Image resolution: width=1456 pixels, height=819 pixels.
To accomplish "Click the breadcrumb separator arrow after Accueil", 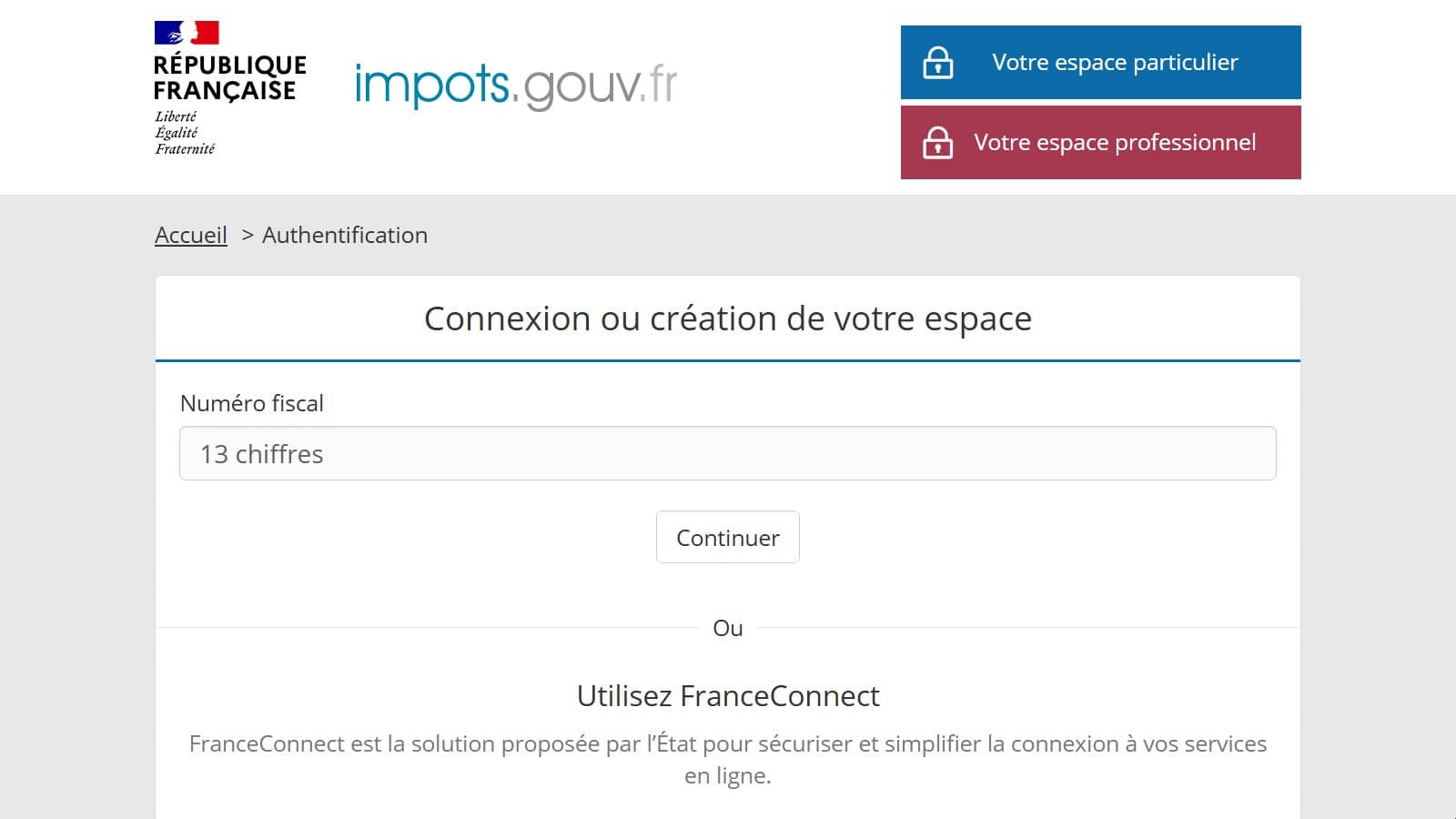I will 247,235.
